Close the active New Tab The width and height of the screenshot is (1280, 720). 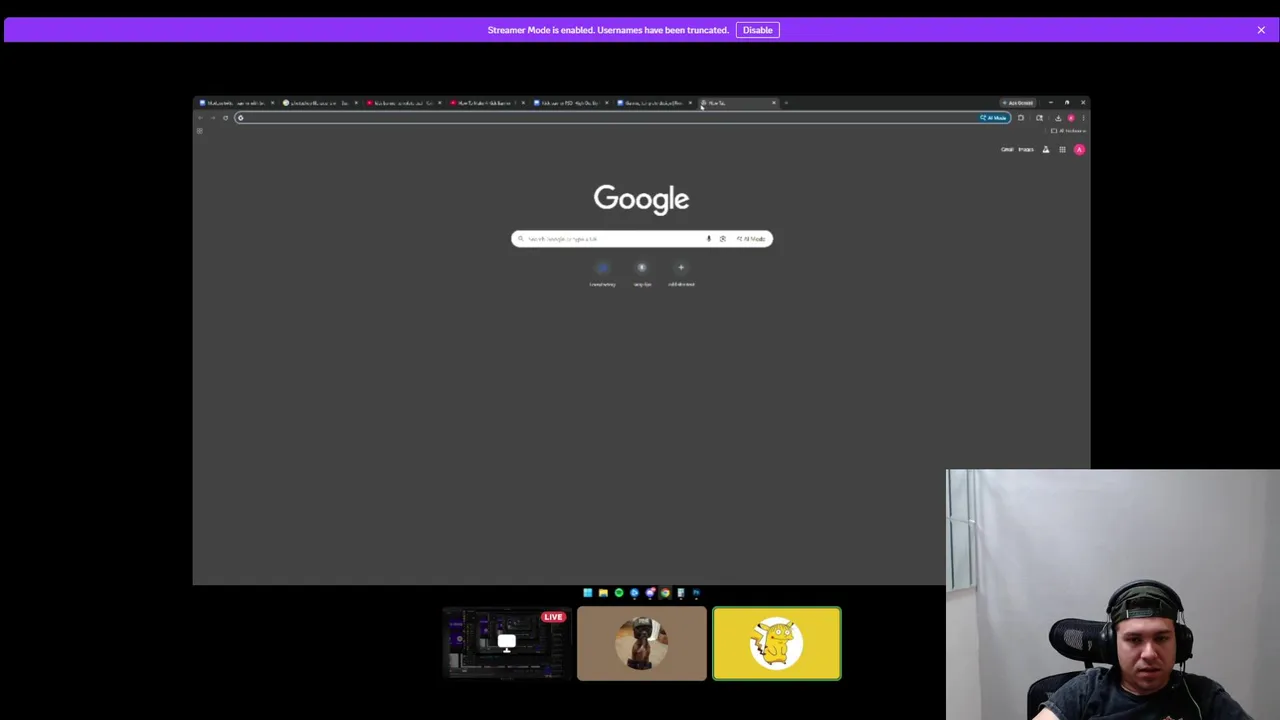point(773,103)
